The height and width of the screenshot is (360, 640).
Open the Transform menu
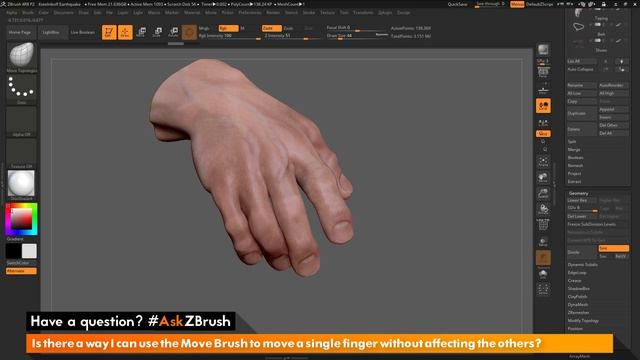(363, 13)
